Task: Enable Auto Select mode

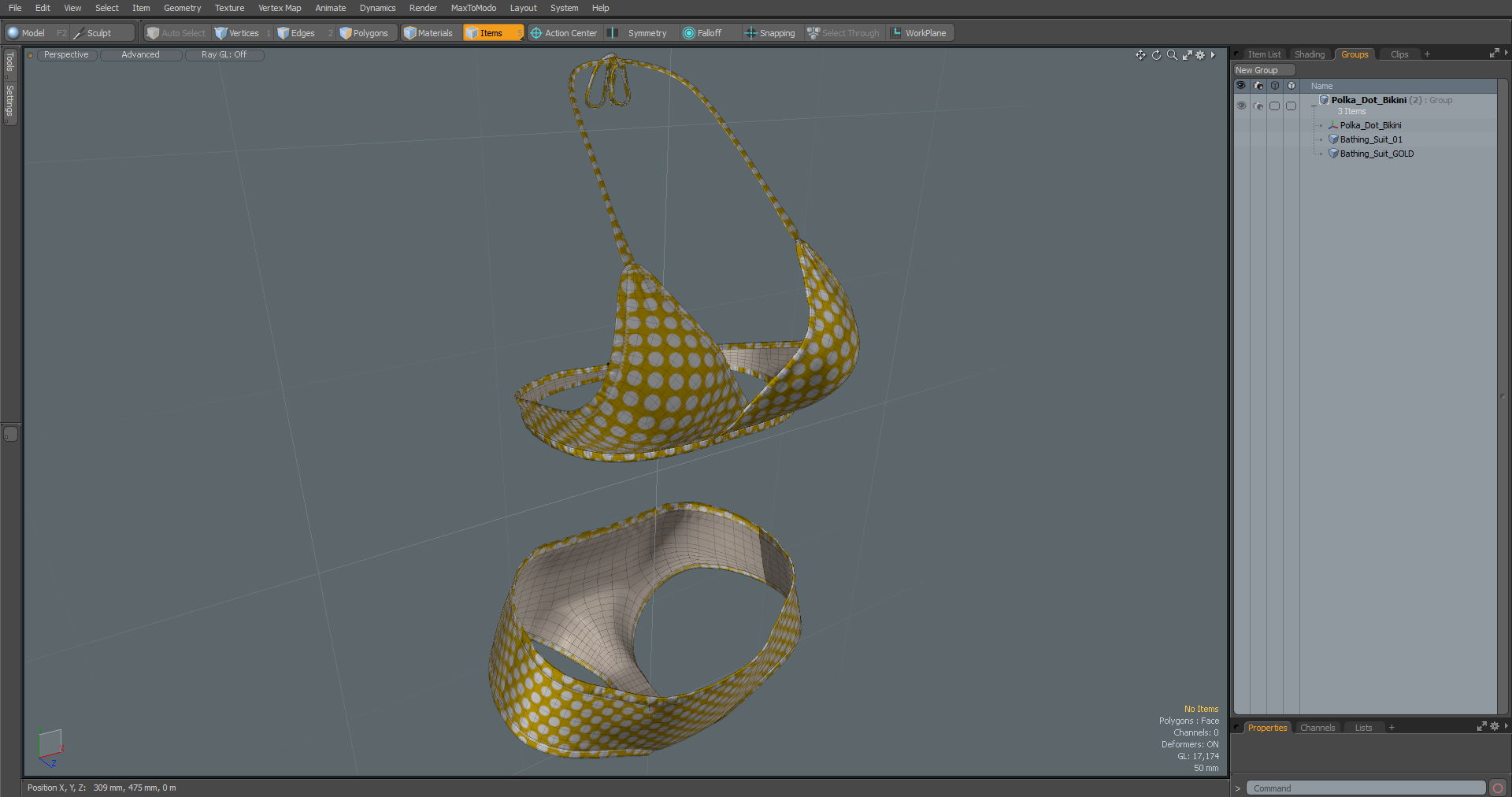Action: tap(176, 33)
